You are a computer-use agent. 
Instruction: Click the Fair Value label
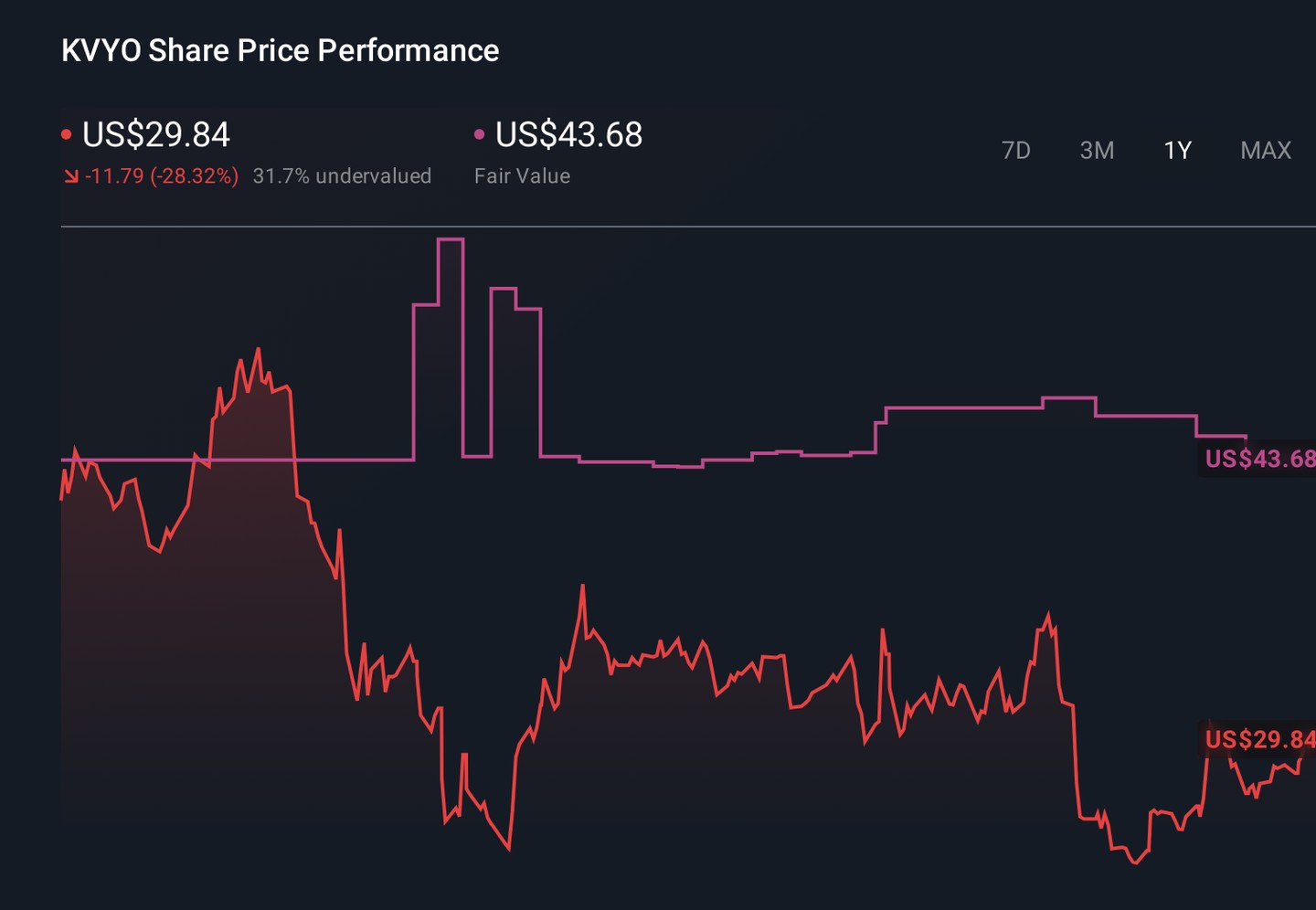(522, 176)
